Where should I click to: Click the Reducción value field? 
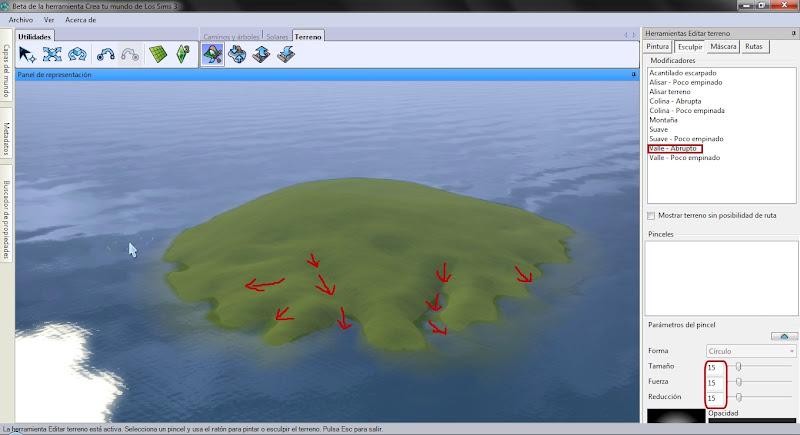[x=715, y=398]
